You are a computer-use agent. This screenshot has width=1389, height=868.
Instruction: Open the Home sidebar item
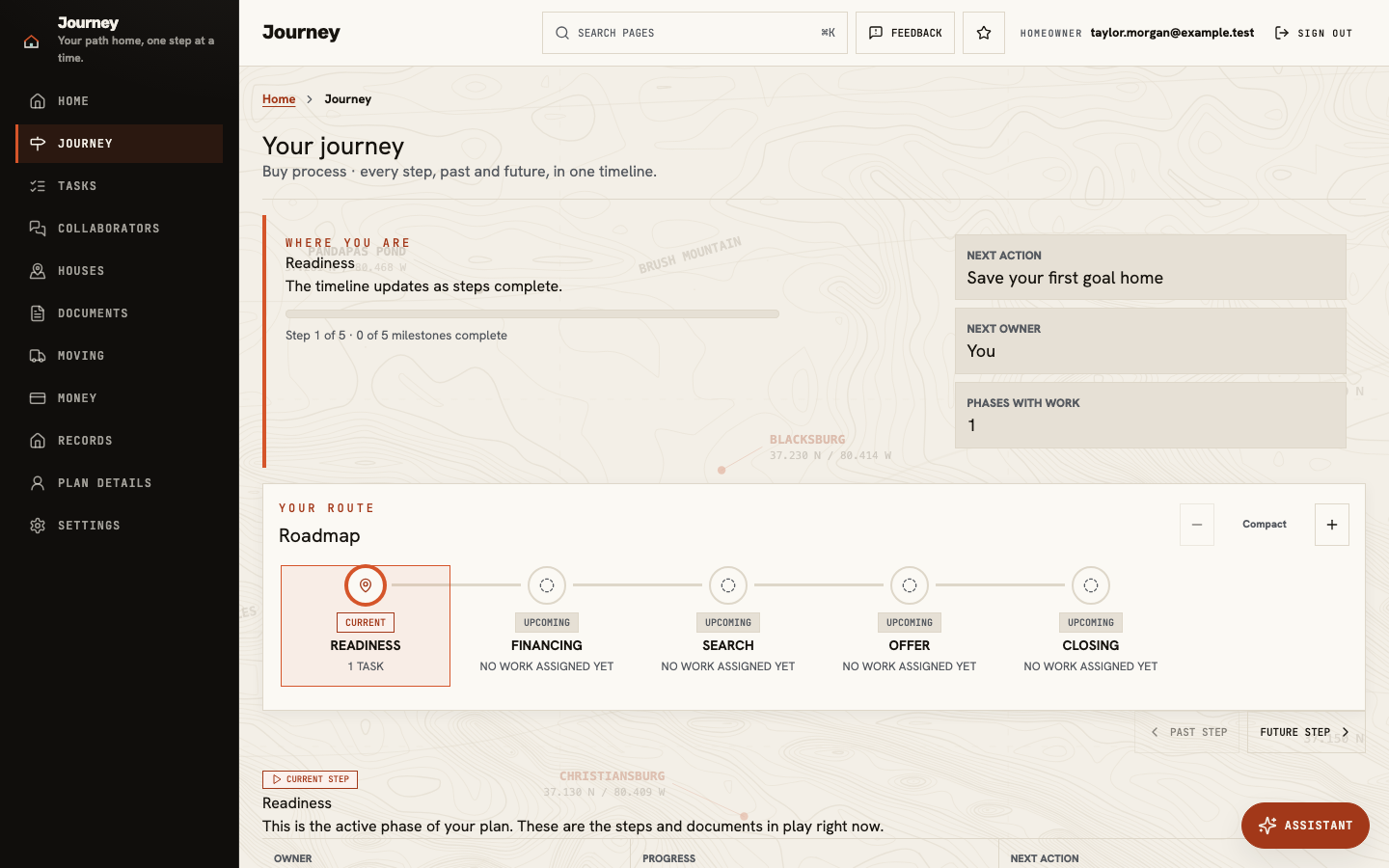point(120,101)
